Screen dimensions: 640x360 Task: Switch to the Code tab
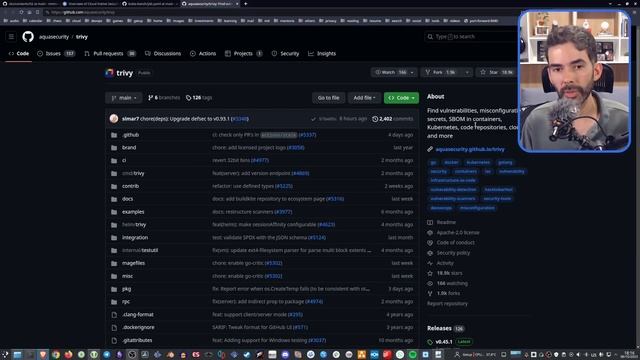[19, 53]
